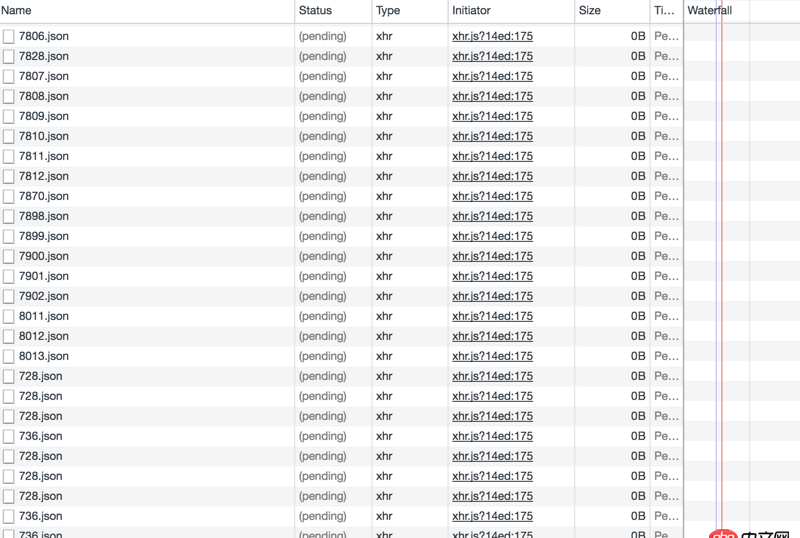Image resolution: width=800 pixels, height=538 pixels.
Task: Click the file icon next to 7899.json
Action: pyautogui.click(x=9, y=236)
